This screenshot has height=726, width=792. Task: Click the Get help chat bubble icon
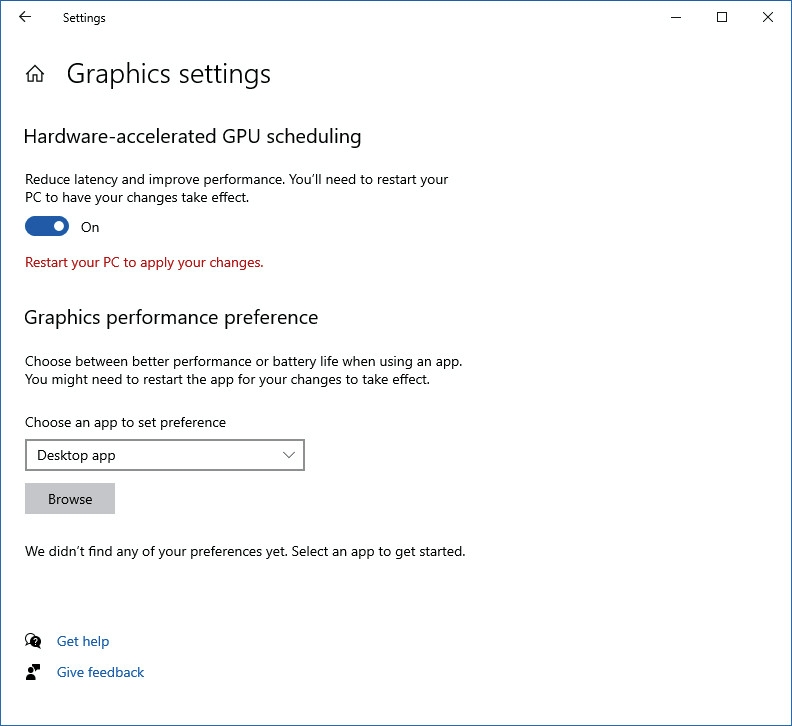point(34,641)
